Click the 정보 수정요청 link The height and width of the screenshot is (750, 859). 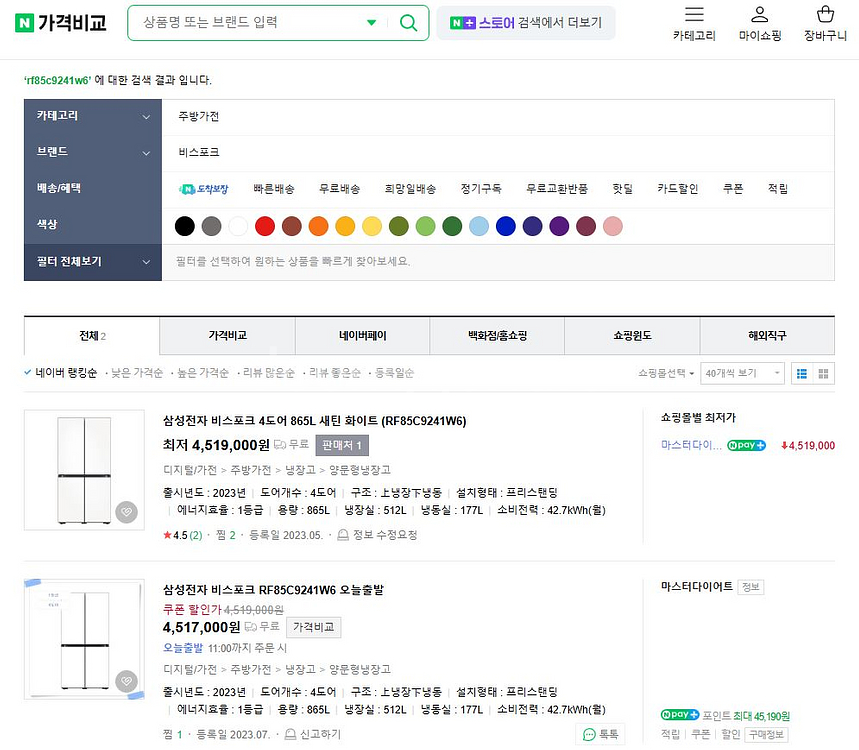[x=377, y=535]
